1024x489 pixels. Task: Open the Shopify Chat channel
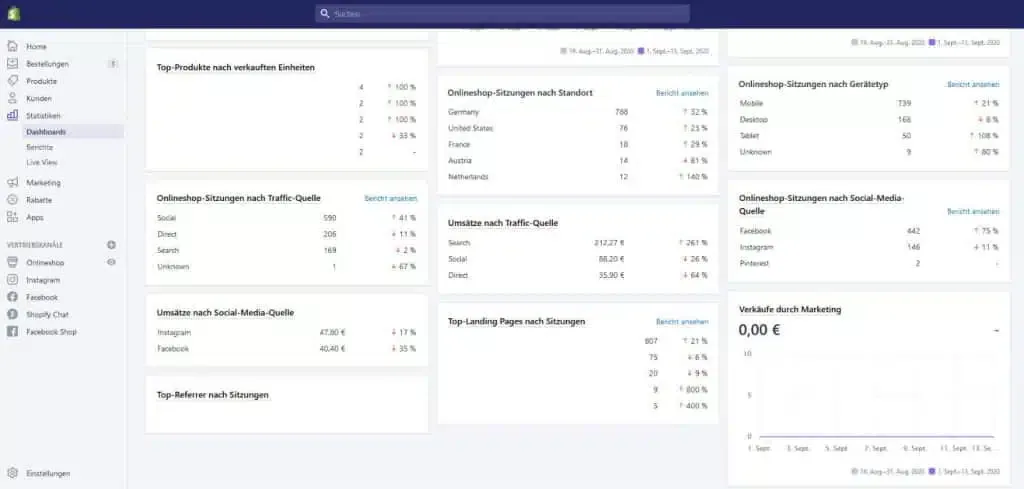(x=47, y=315)
